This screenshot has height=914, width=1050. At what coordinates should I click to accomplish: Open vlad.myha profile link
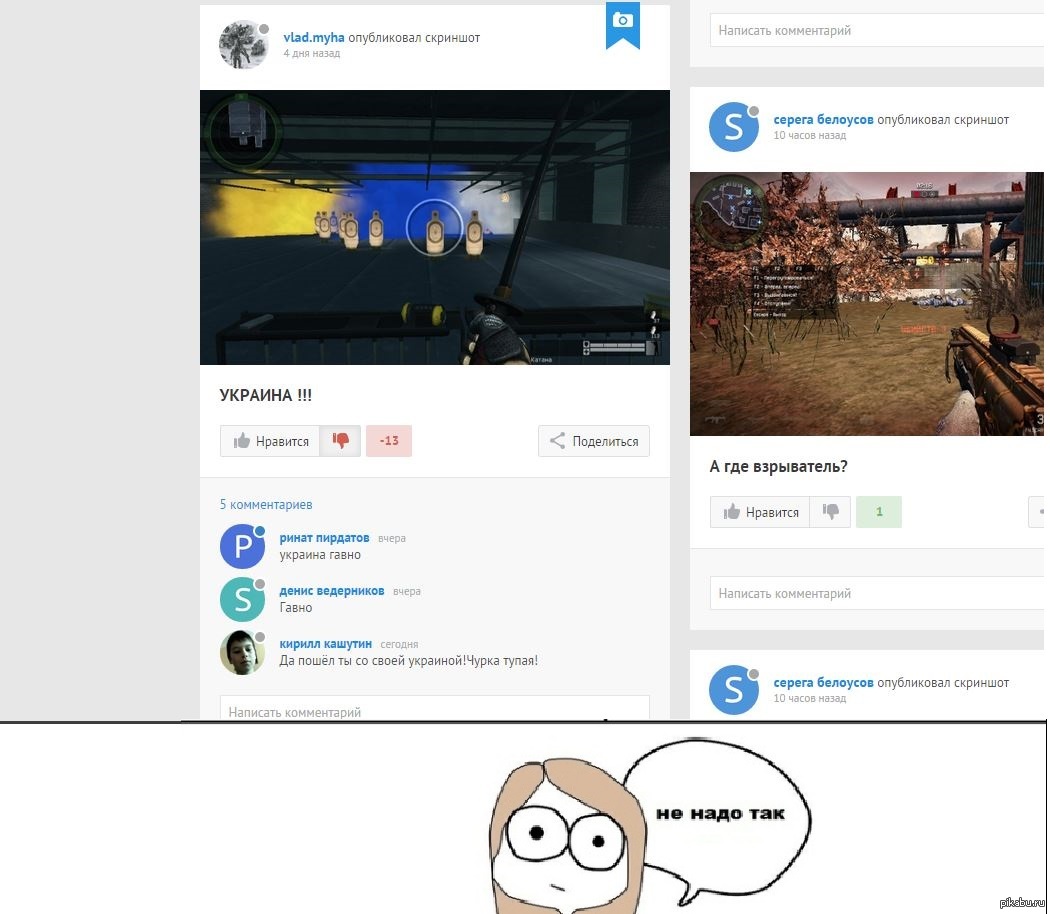click(313, 38)
